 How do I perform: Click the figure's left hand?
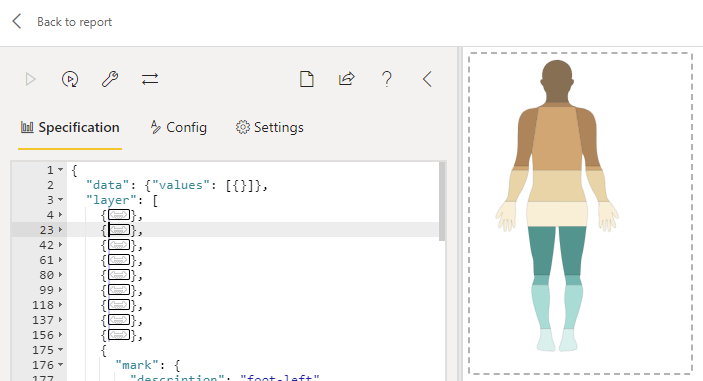tap(507, 216)
